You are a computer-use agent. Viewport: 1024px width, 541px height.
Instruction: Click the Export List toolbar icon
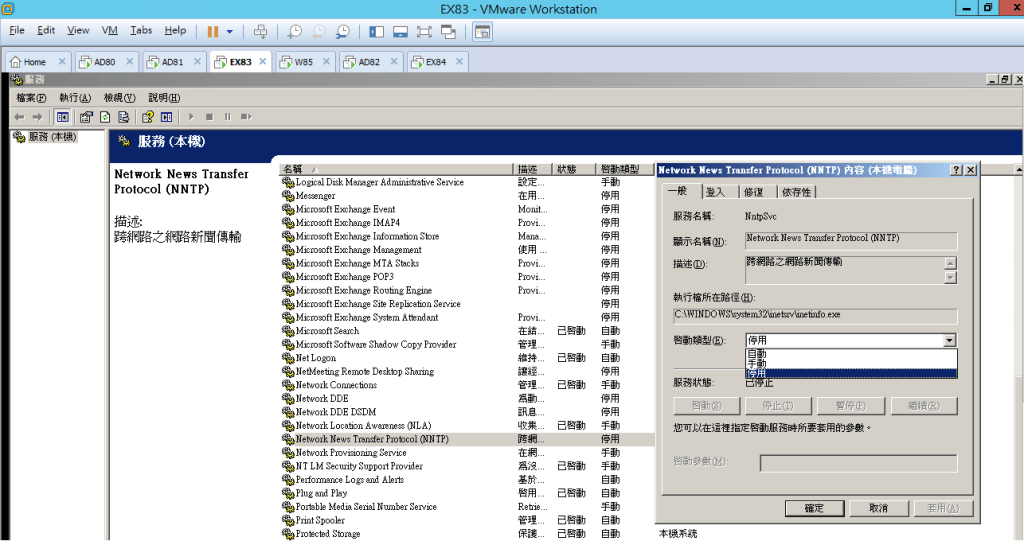pyautogui.click(x=123, y=116)
